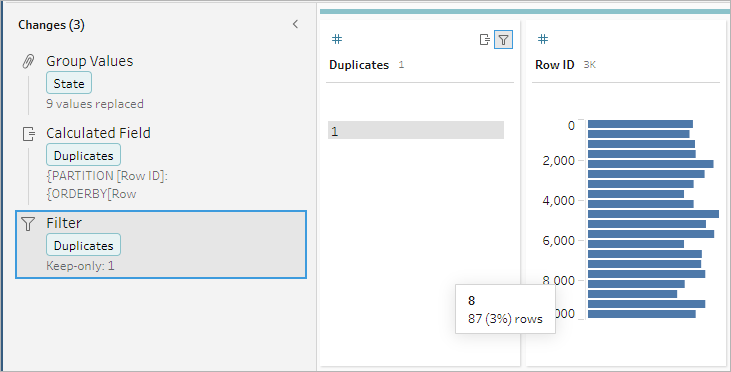
Task: Click the number type icon on the Row ID field
Action: point(543,39)
